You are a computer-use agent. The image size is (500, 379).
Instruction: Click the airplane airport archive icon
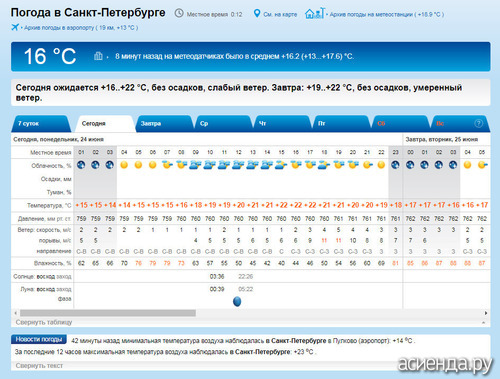pyautogui.click(x=15, y=27)
